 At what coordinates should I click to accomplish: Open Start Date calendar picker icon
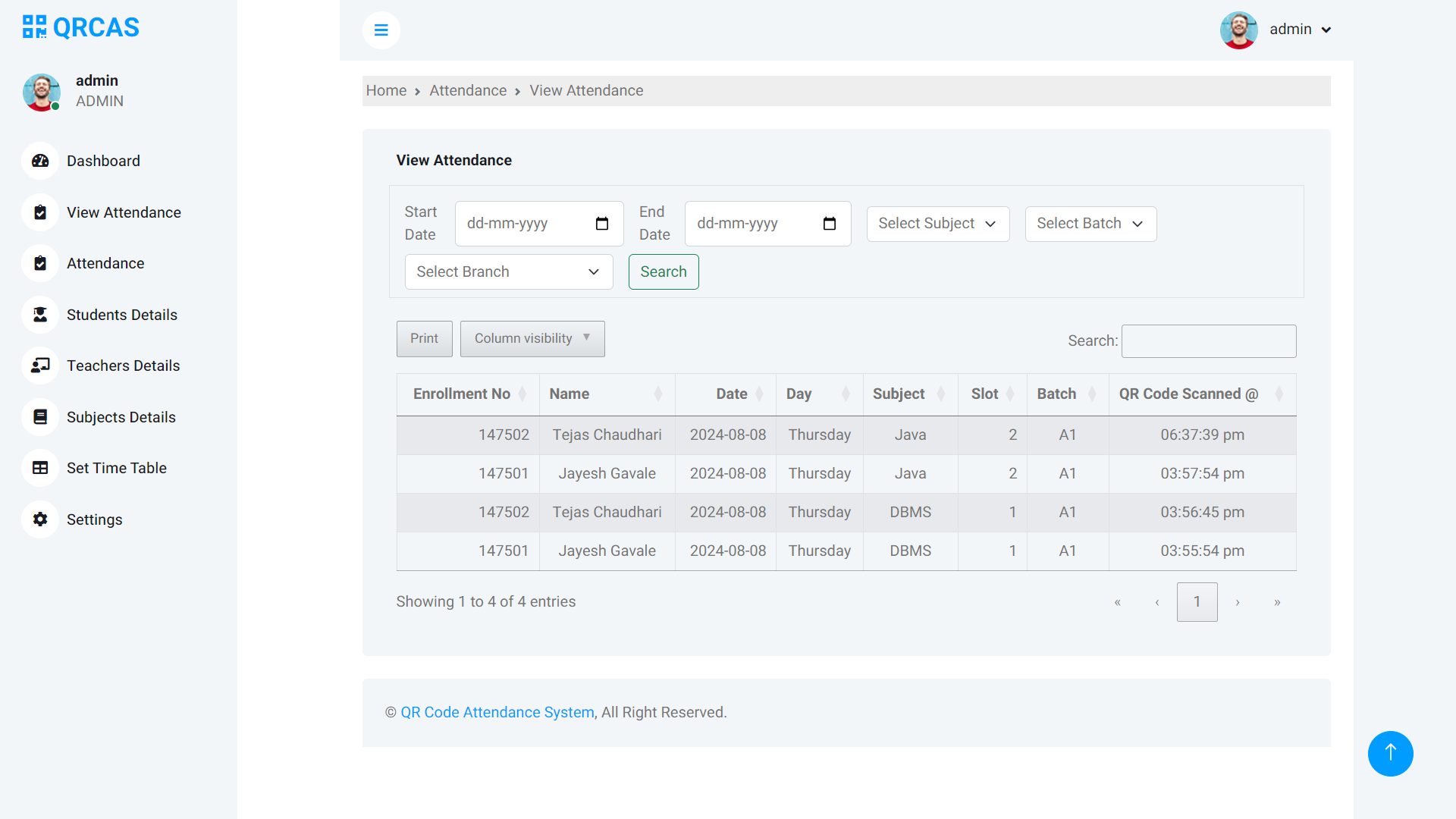[602, 224]
